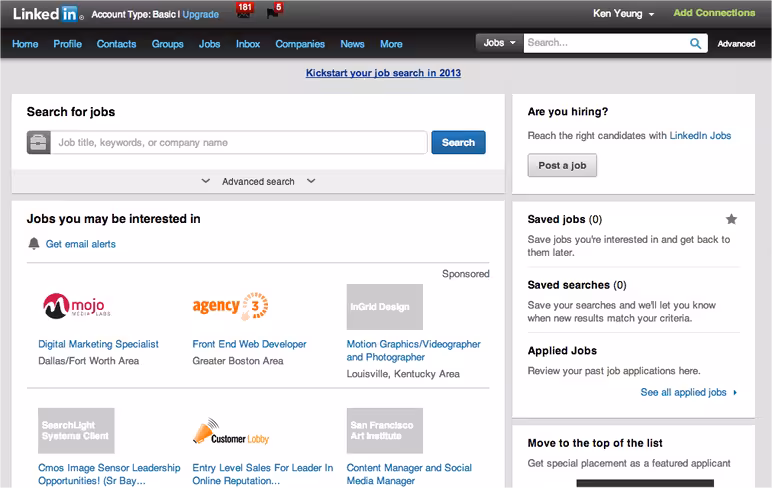The width and height of the screenshot is (772, 488).
Task: Click the Upgrade account link
Action: 200,14
